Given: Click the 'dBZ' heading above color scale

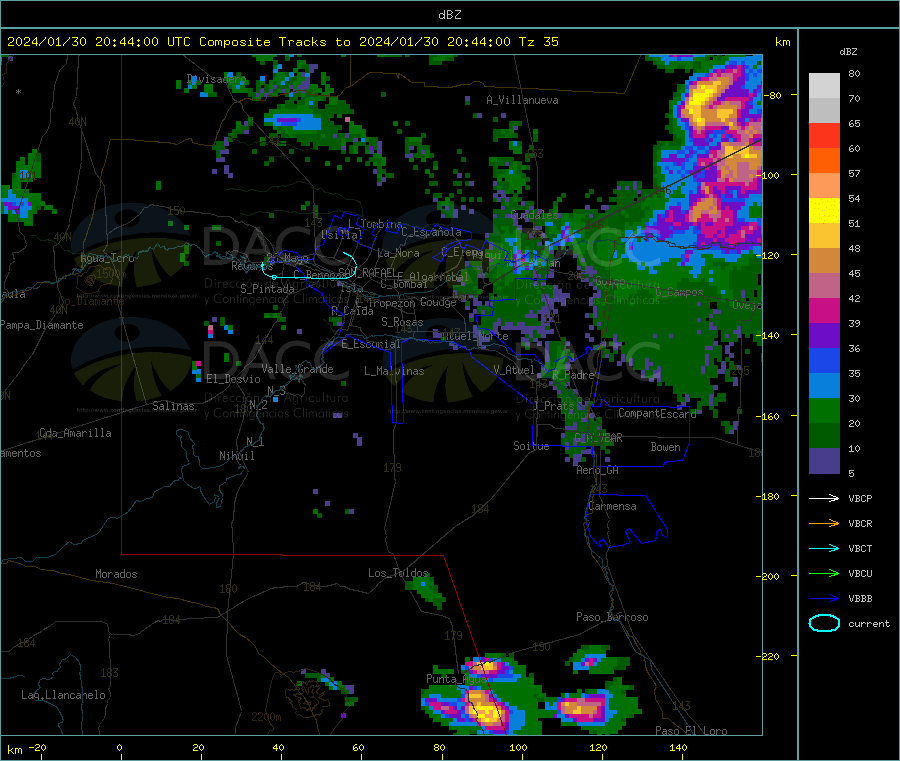Looking at the screenshot, I should pos(848,52).
